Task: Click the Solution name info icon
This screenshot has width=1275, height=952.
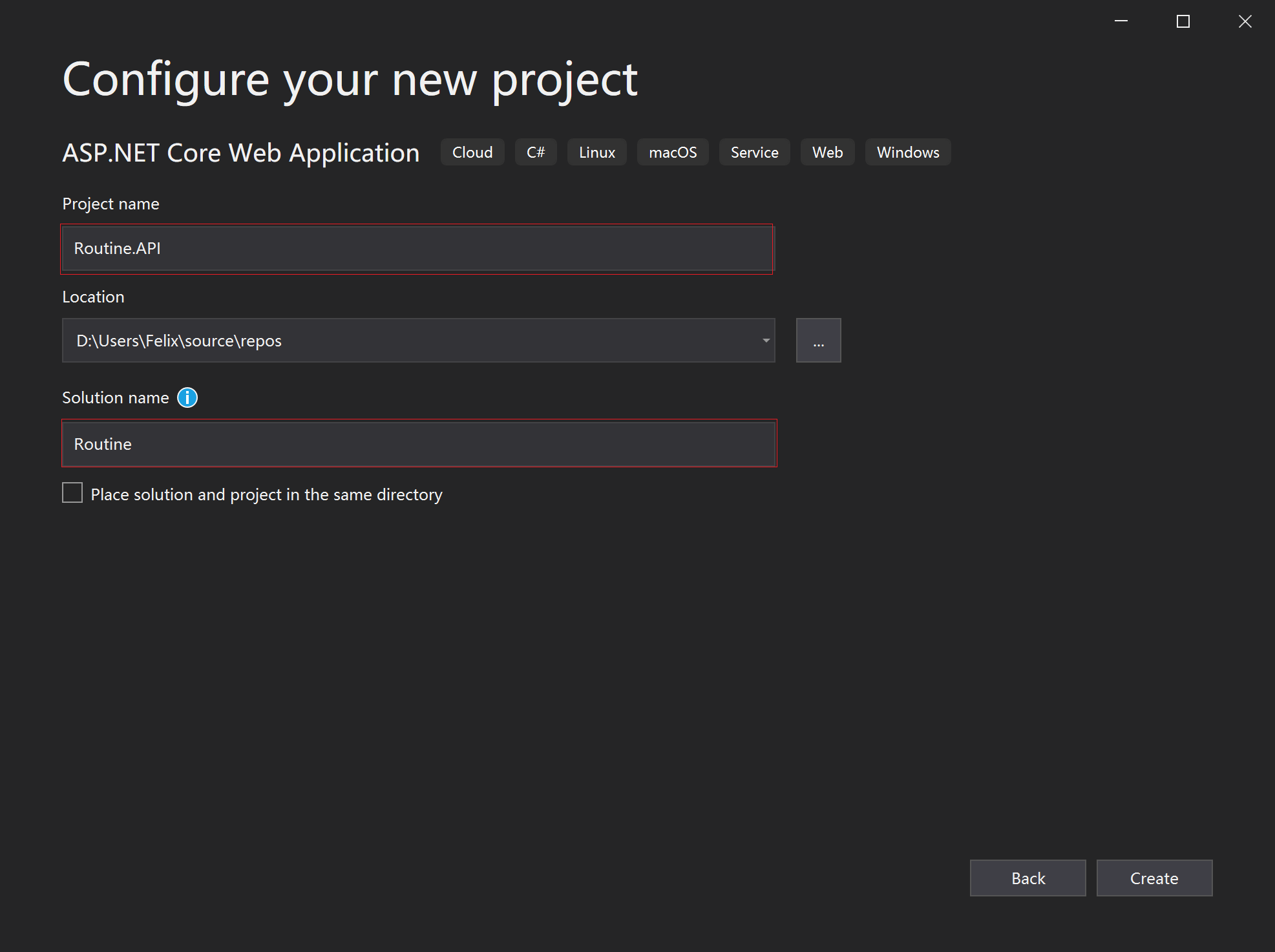Action: [x=187, y=397]
